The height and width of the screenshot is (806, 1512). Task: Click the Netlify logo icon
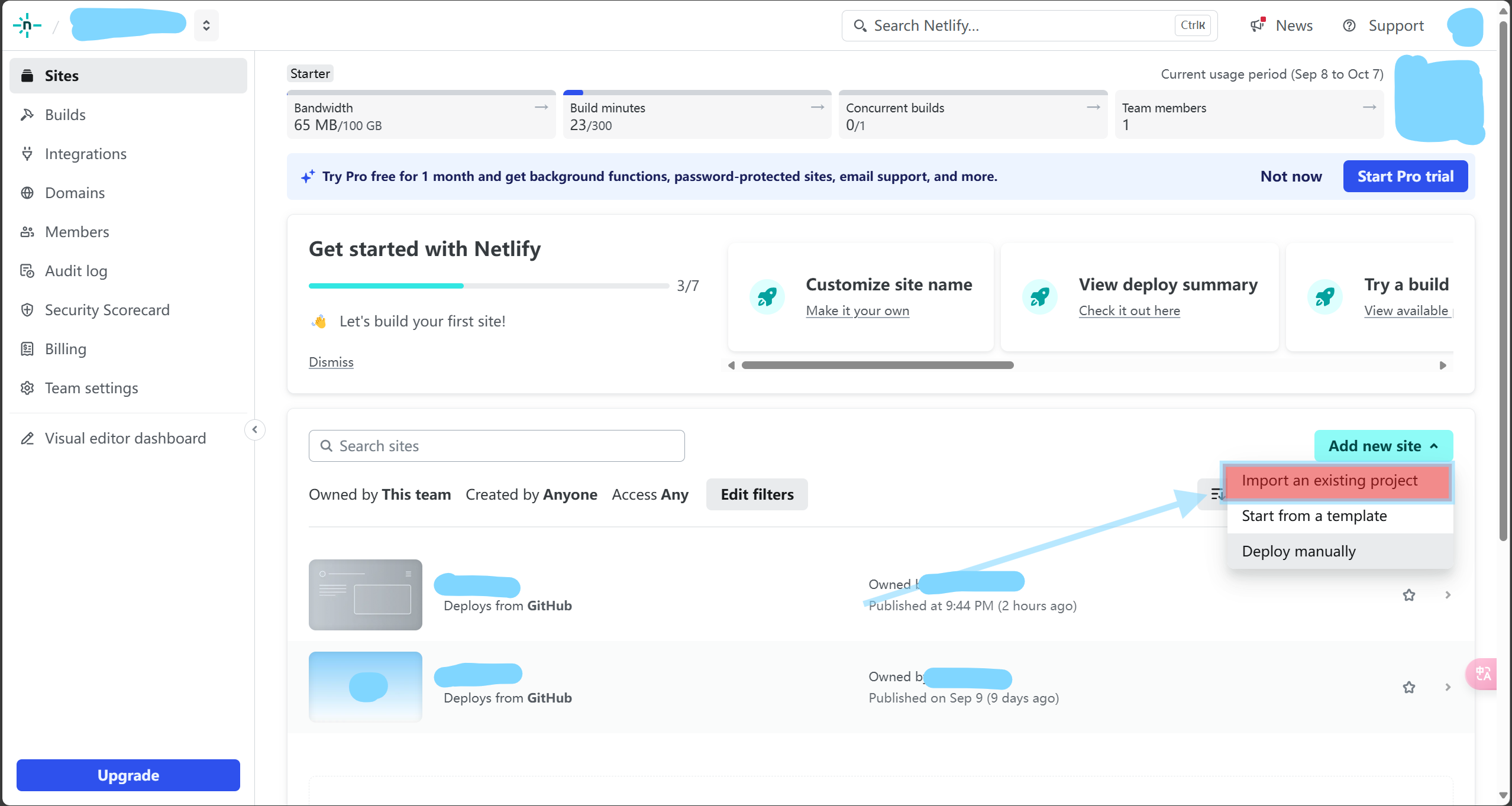(x=27, y=25)
